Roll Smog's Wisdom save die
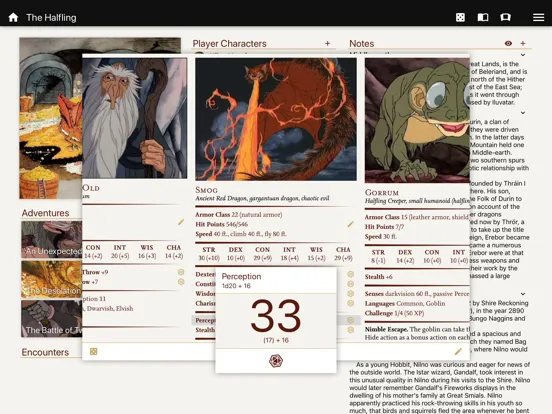This screenshot has height=414, width=552. [350, 294]
